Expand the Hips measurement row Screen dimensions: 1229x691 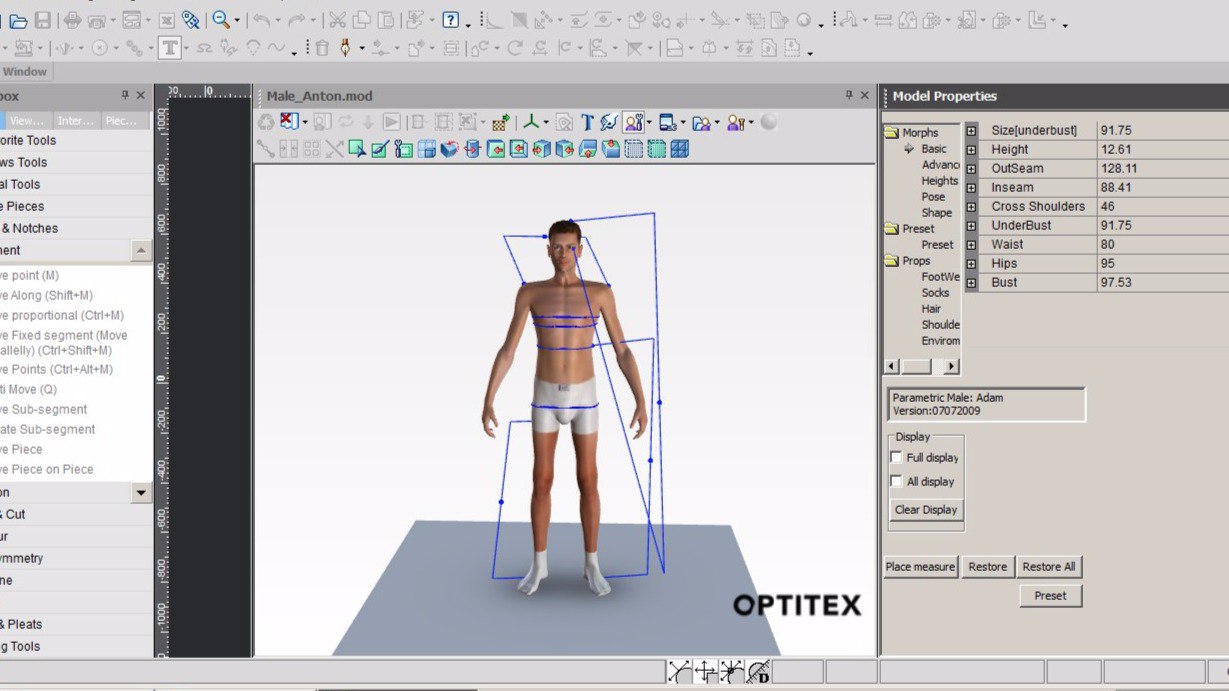tap(971, 264)
